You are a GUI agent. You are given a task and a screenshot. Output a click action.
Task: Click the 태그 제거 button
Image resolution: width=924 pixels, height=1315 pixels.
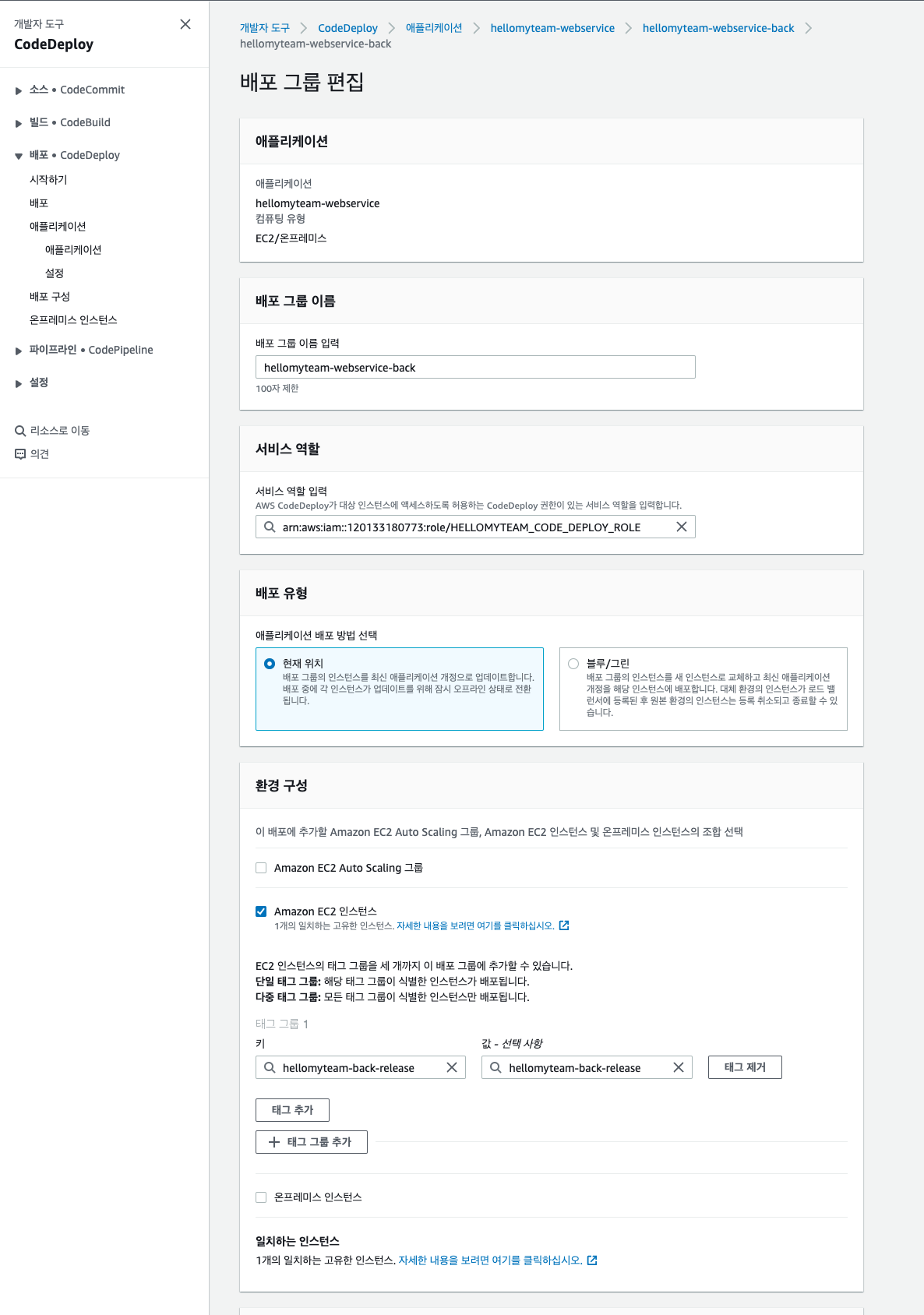coord(745,1067)
